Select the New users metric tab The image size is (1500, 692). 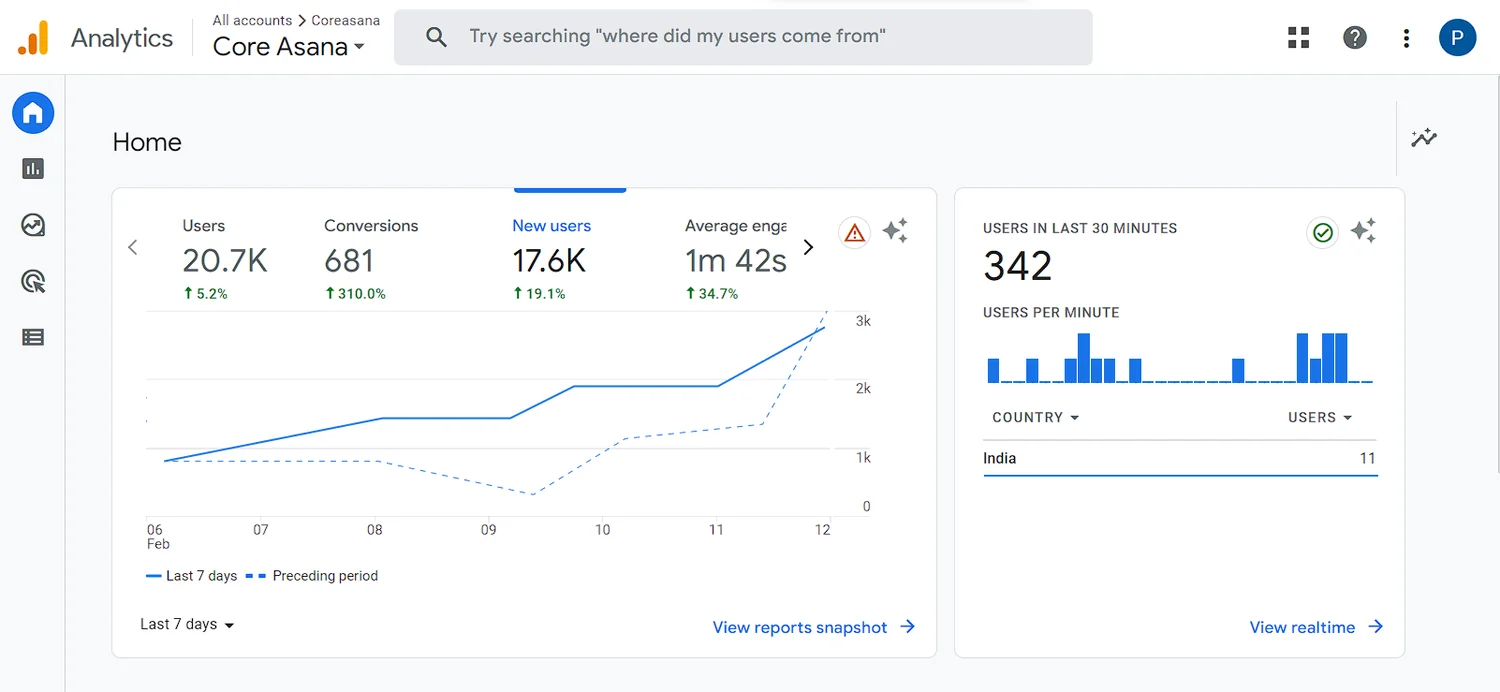(551, 259)
